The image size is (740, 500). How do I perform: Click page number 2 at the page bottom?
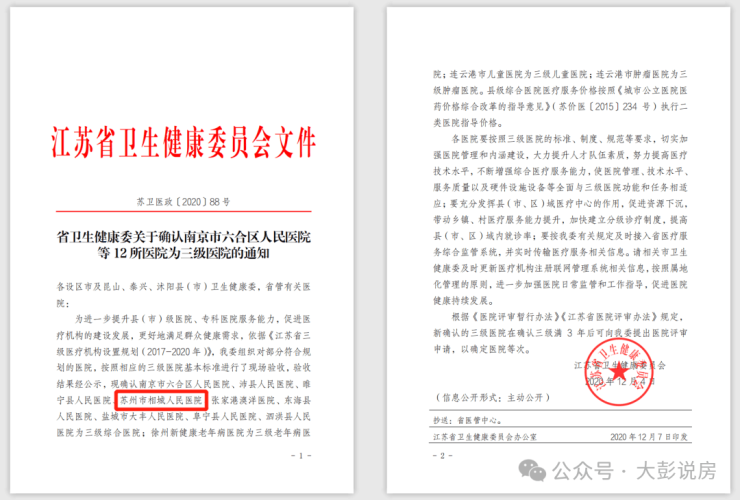pos(443,456)
